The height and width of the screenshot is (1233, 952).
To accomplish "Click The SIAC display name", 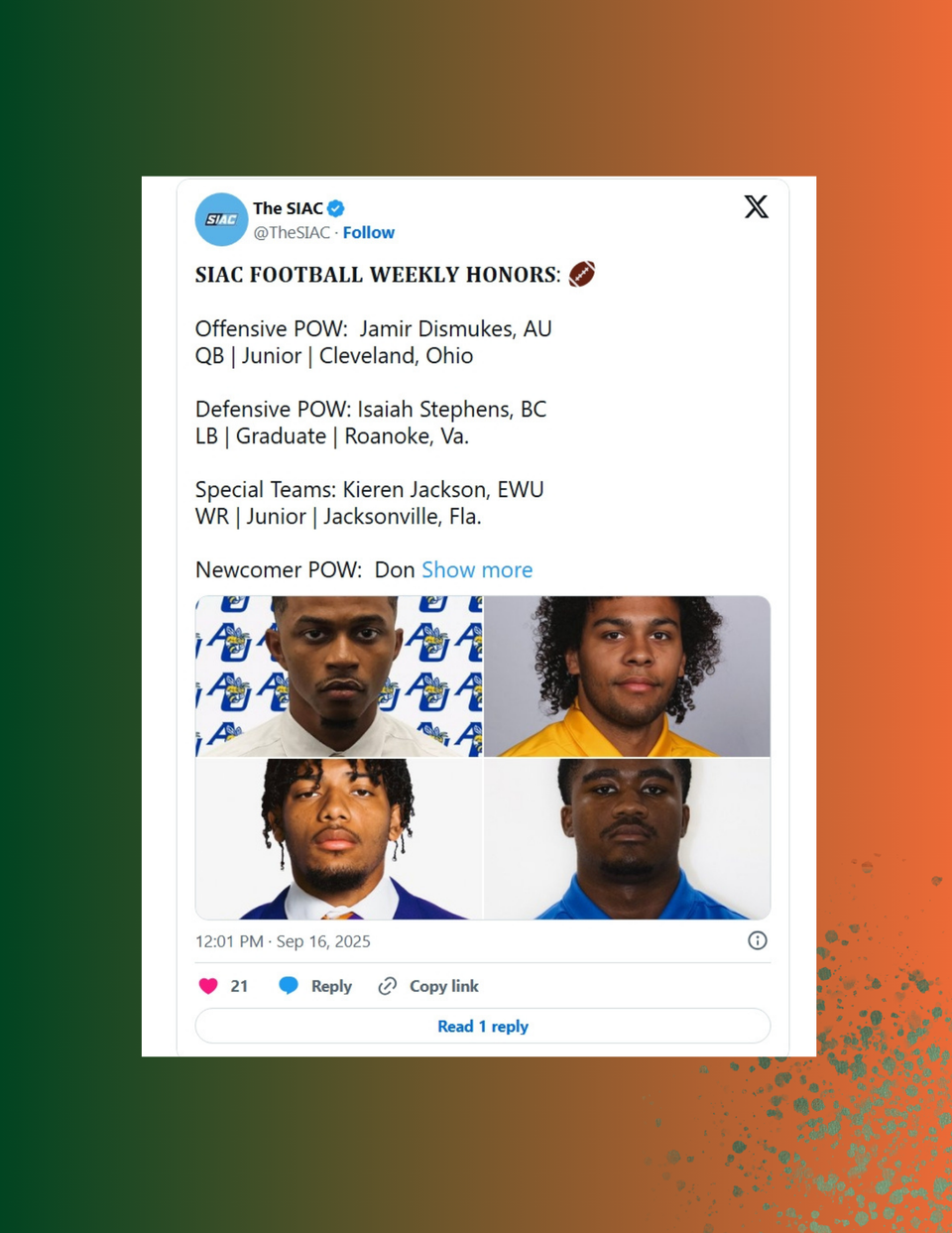I will [288, 208].
